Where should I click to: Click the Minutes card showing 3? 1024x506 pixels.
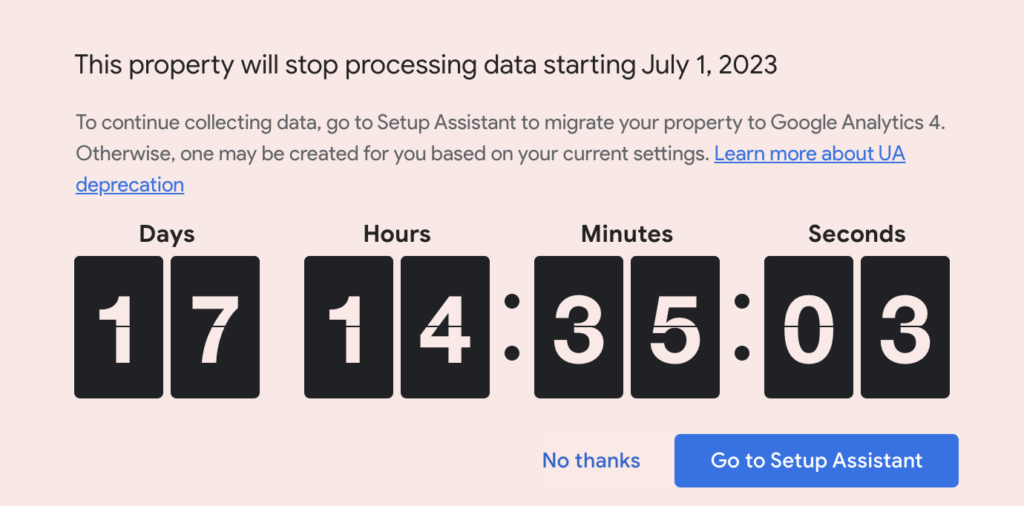[x=578, y=327]
